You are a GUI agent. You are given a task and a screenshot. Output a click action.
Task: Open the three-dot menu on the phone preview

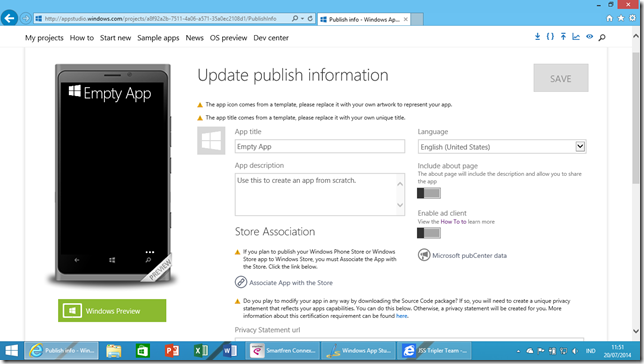tap(150, 252)
